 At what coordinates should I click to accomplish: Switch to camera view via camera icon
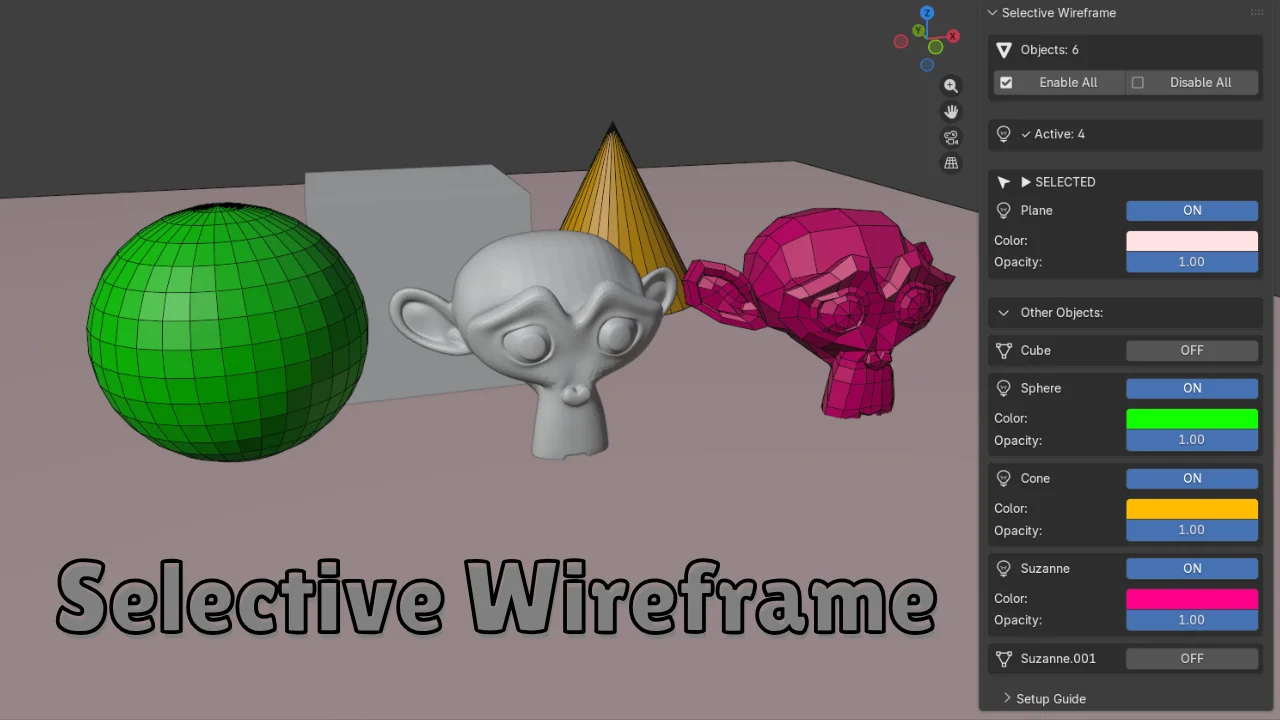[x=950, y=138]
